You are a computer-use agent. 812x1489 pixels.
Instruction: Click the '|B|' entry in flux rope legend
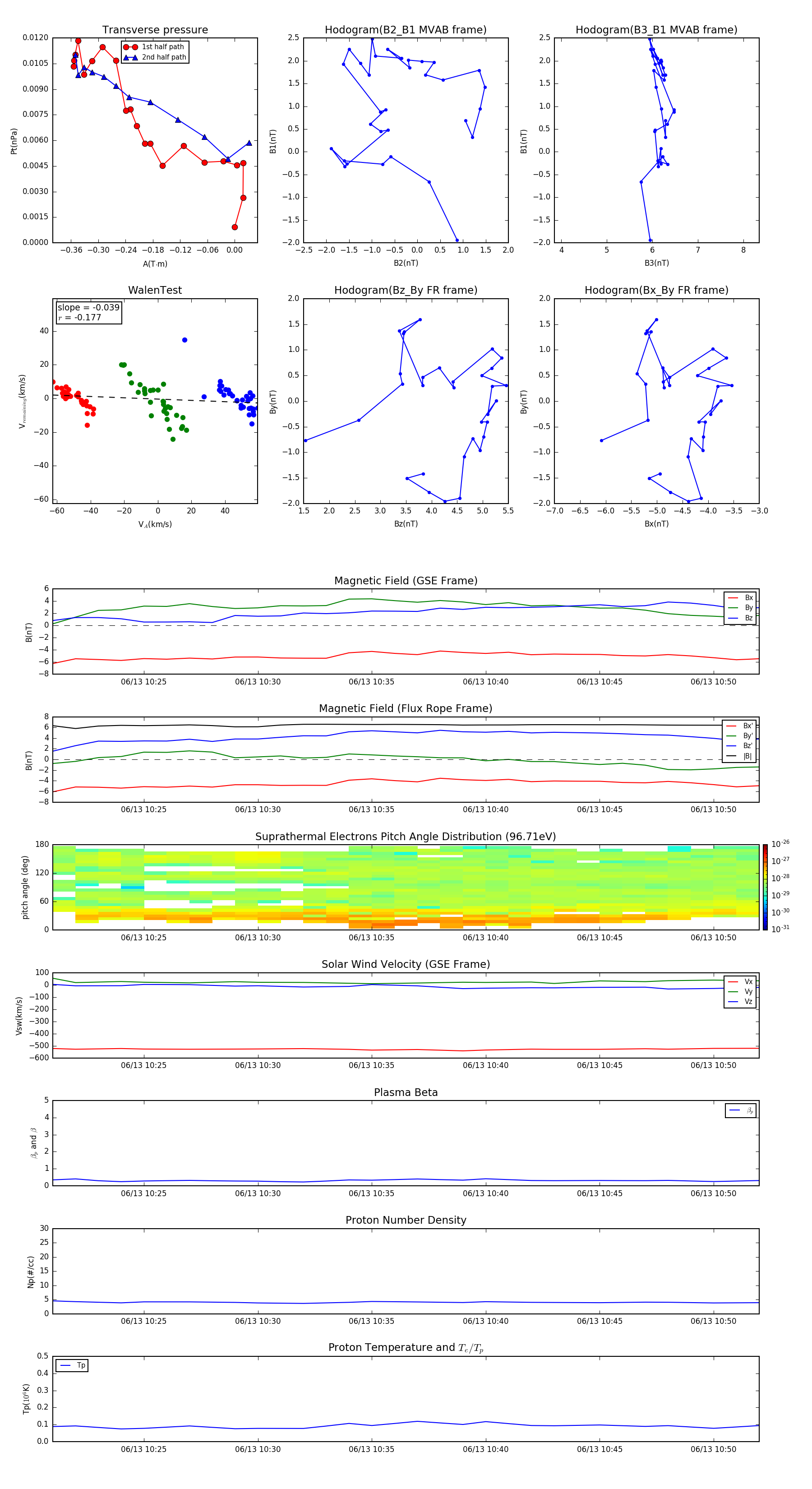click(740, 756)
